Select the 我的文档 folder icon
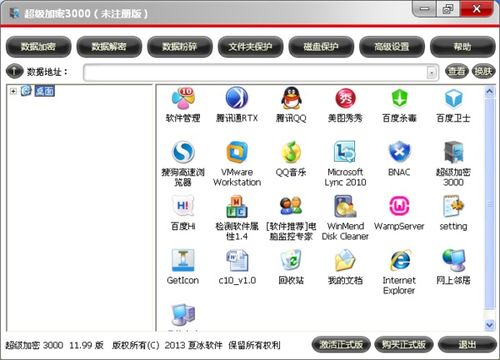500x360 pixels. pos(345,261)
